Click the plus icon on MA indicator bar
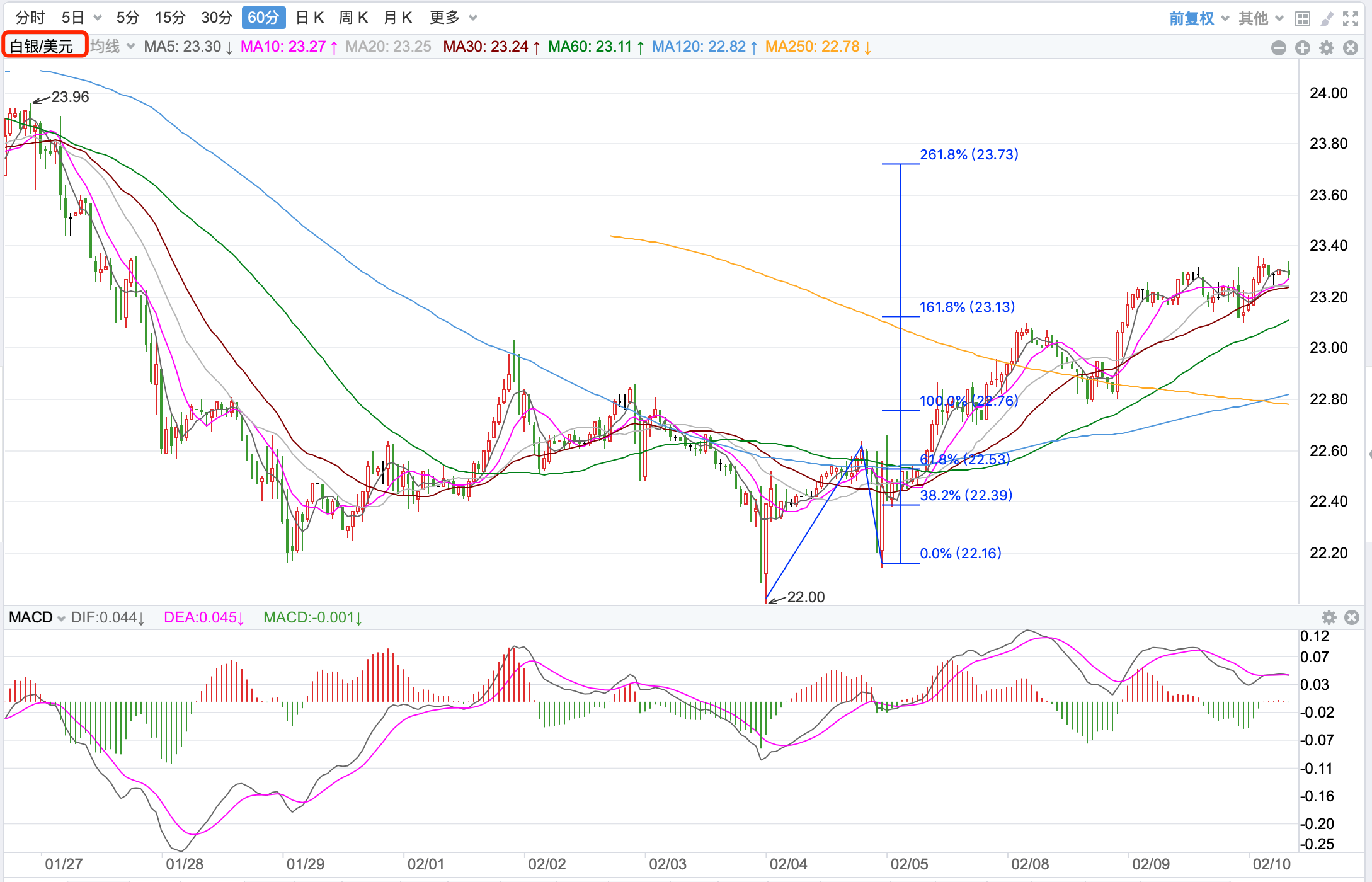 (1303, 48)
